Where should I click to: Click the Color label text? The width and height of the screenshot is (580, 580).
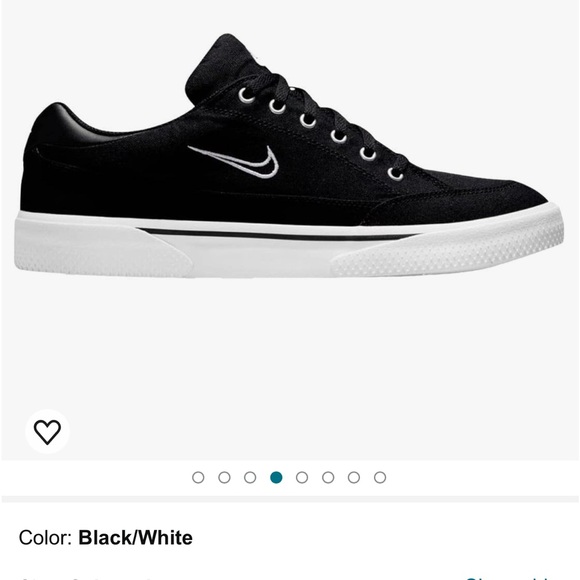click(45, 538)
